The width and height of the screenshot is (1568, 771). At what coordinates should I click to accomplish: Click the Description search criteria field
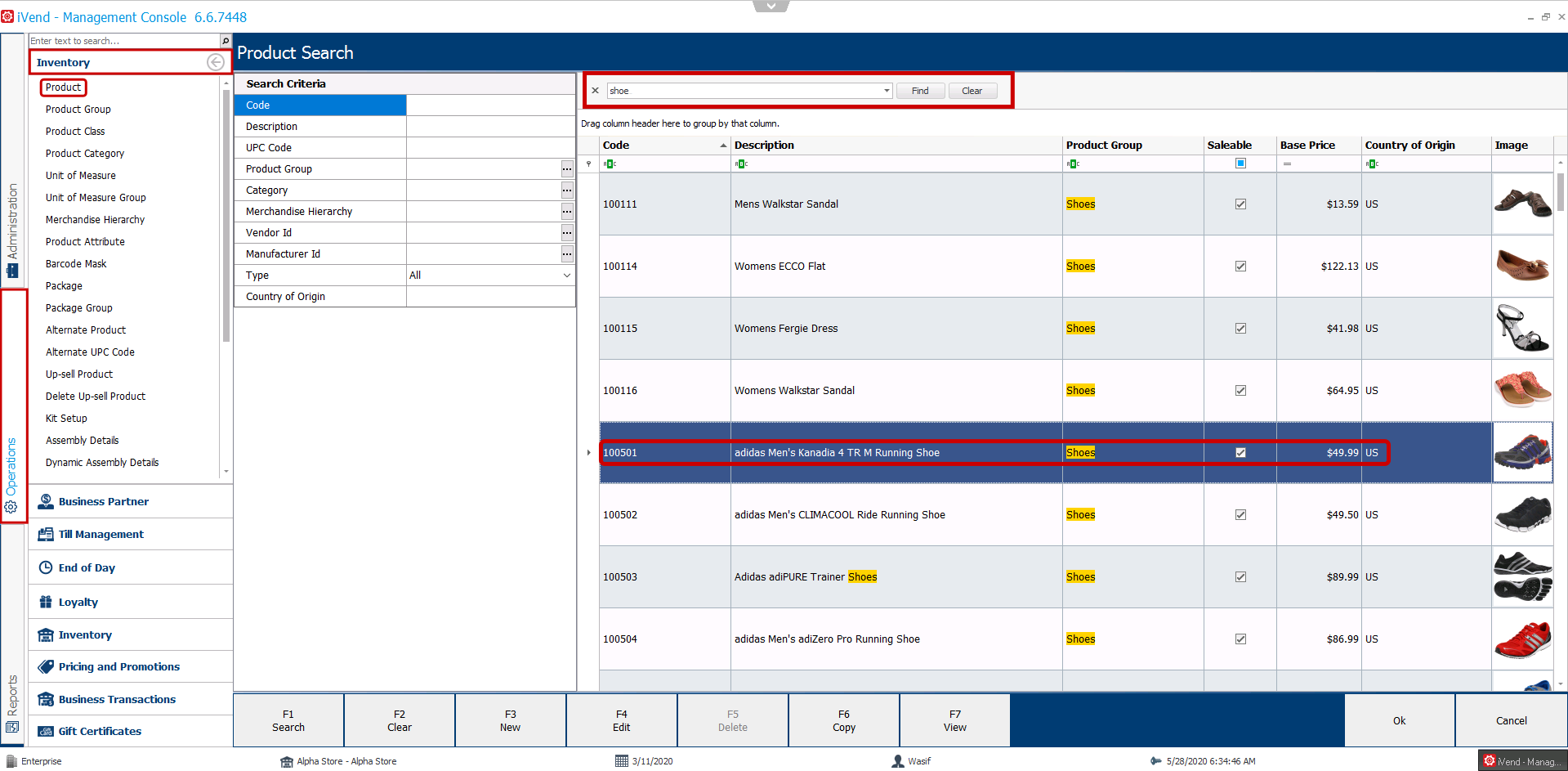point(490,127)
